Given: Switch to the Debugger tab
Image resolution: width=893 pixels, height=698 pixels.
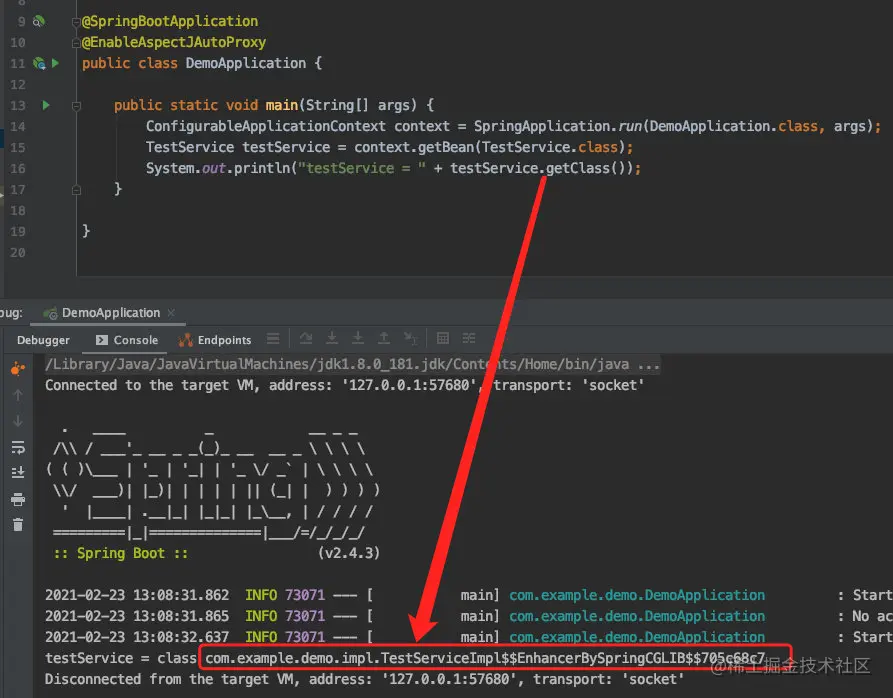Looking at the screenshot, I should 43,340.
